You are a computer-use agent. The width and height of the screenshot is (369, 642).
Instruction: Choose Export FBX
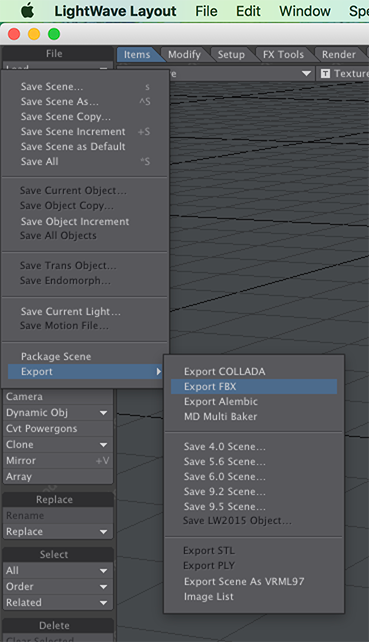254,387
